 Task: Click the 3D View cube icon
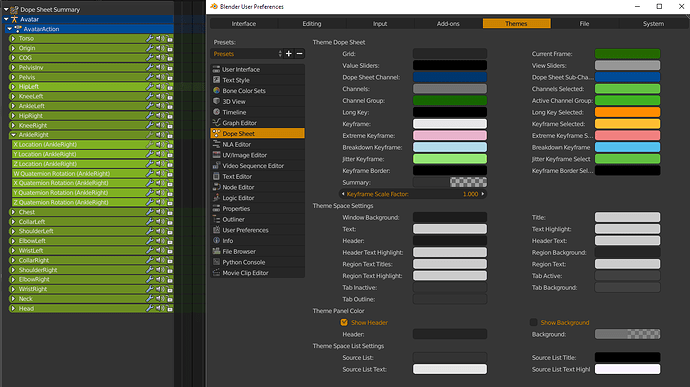point(217,101)
